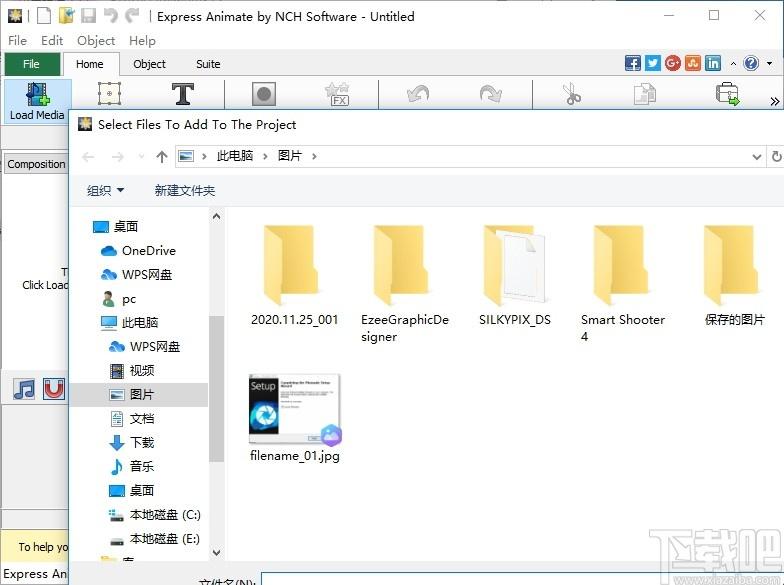Select 下载 in the navigation tree
784x585 pixels.
click(x=132, y=442)
